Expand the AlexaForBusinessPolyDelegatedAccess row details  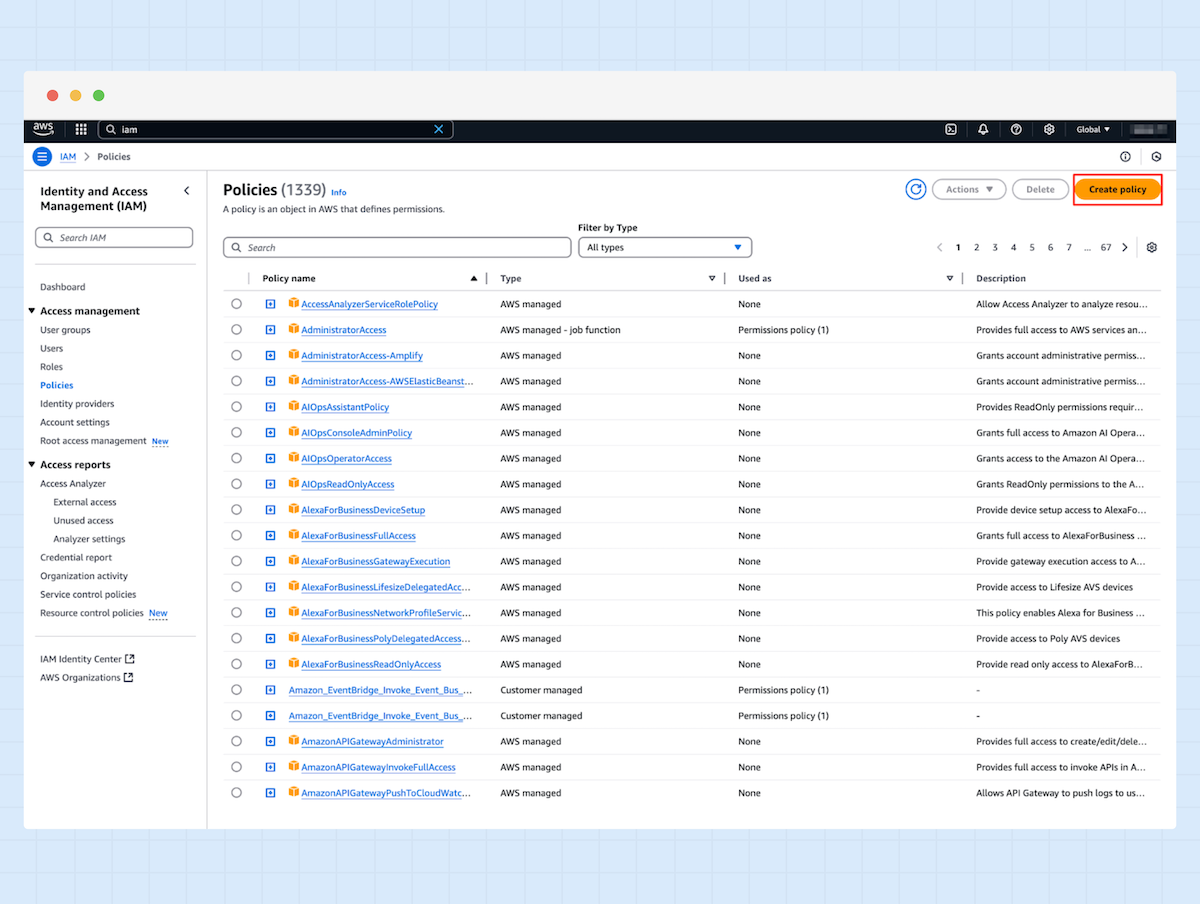click(x=270, y=638)
